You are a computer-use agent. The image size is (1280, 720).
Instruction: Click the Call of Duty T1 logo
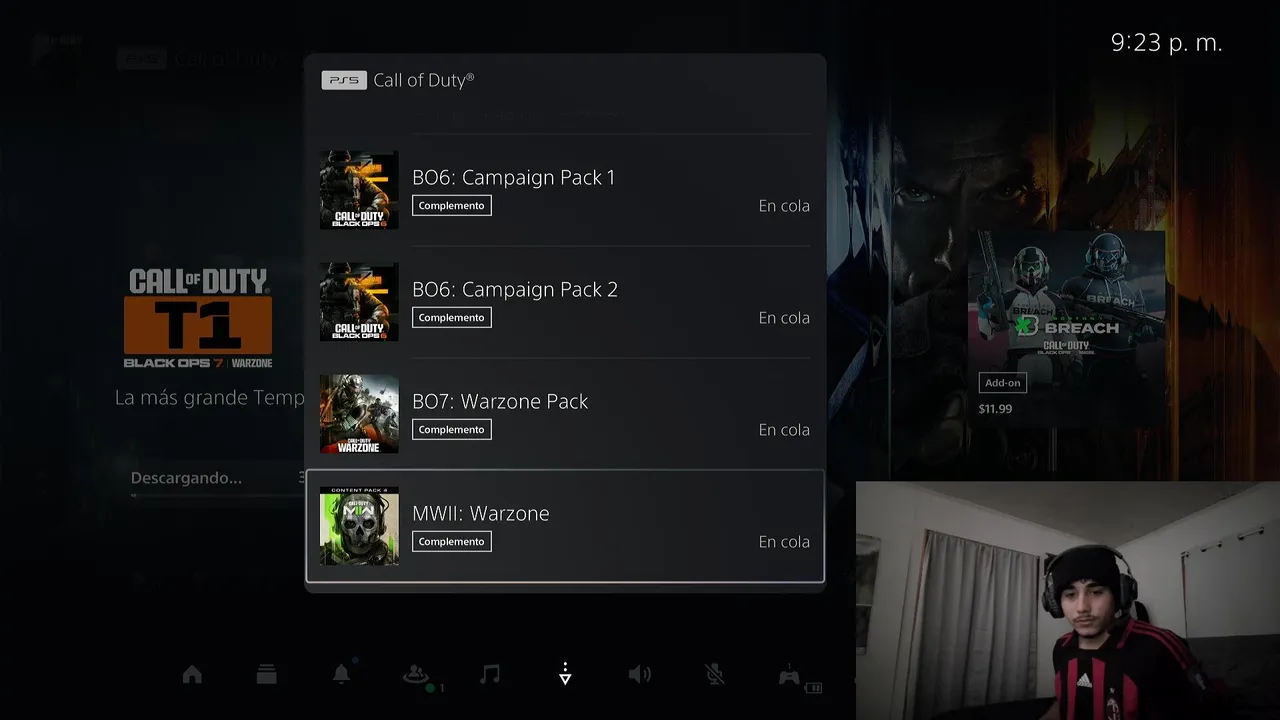(x=199, y=318)
